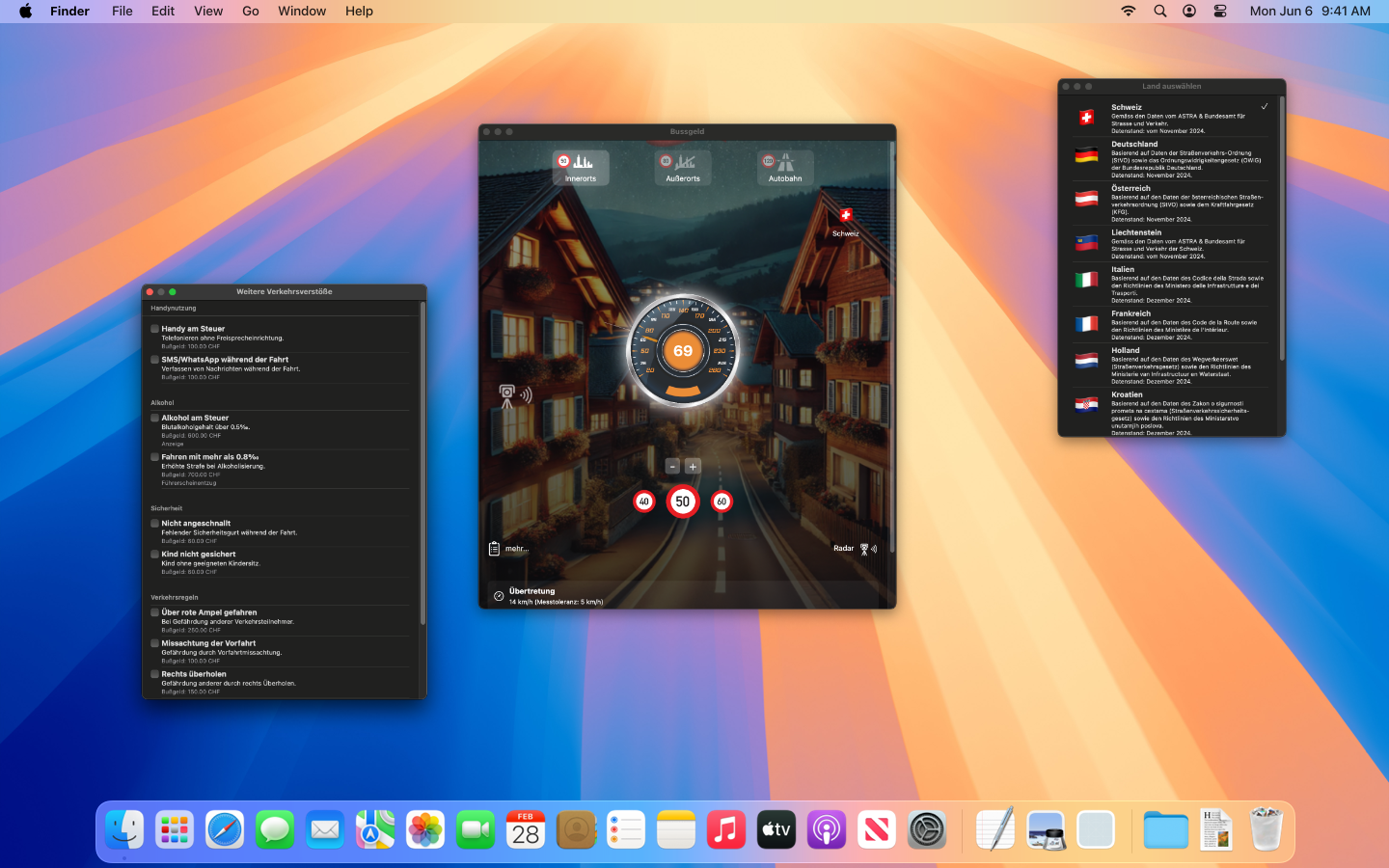Image resolution: width=1389 pixels, height=868 pixels.
Task: Click the Swiss flag icon in list
Action: pyautogui.click(x=1087, y=118)
